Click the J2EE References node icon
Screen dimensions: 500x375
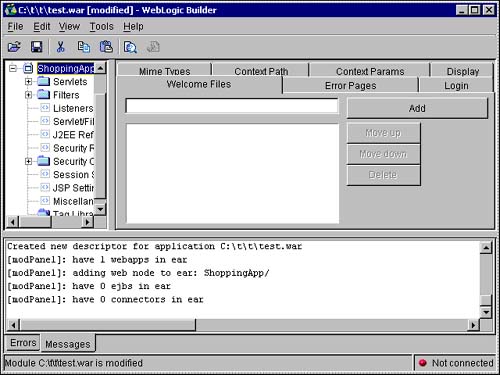45,134
